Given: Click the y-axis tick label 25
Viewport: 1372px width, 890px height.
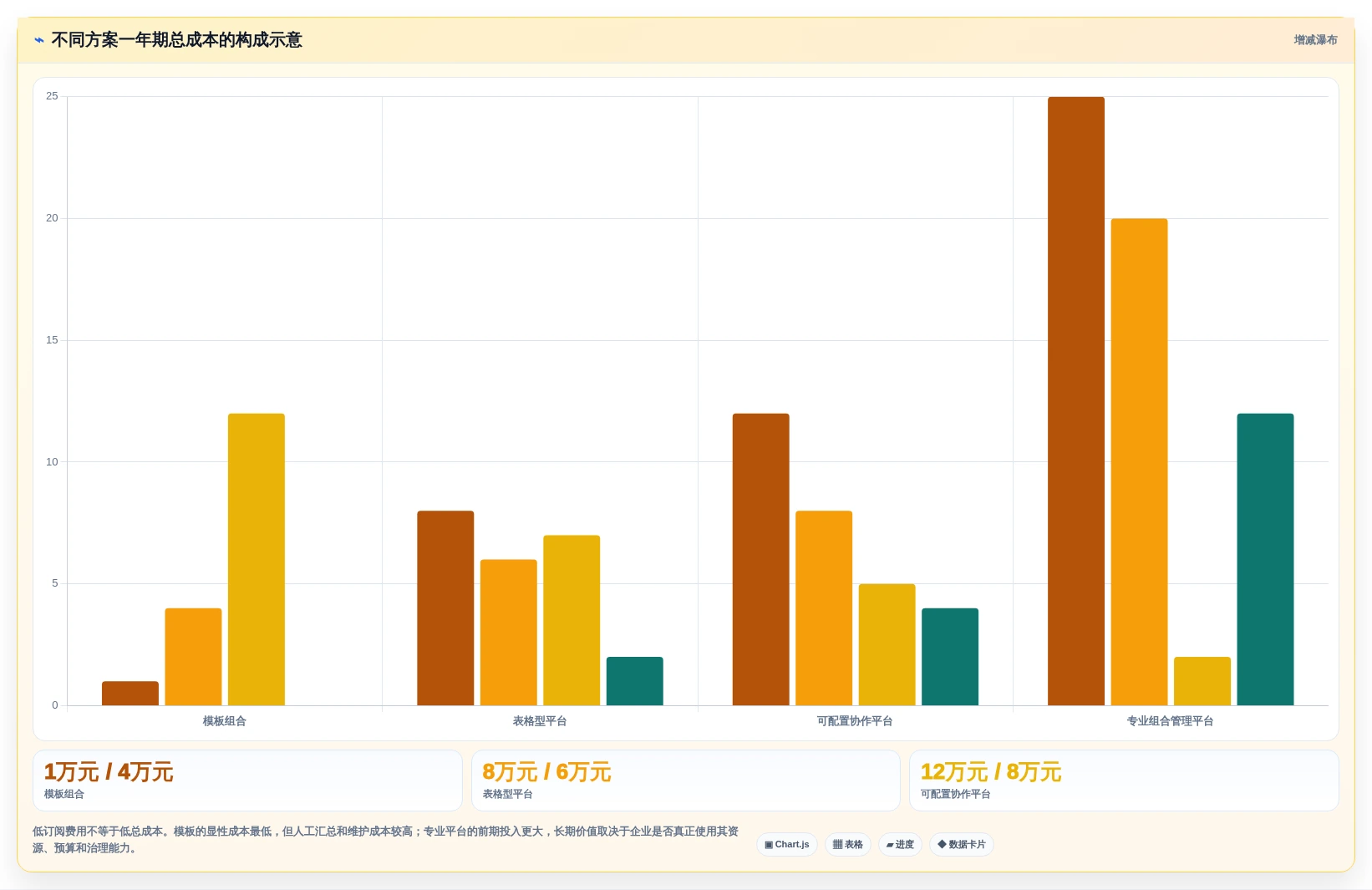Looking at the screenshot, I should pos(52,96).
